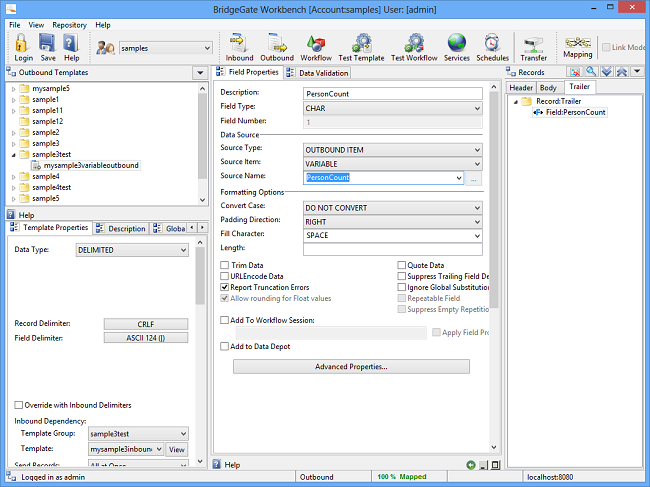Open the Data Type DELIMITED dropdown

(132, 250)
